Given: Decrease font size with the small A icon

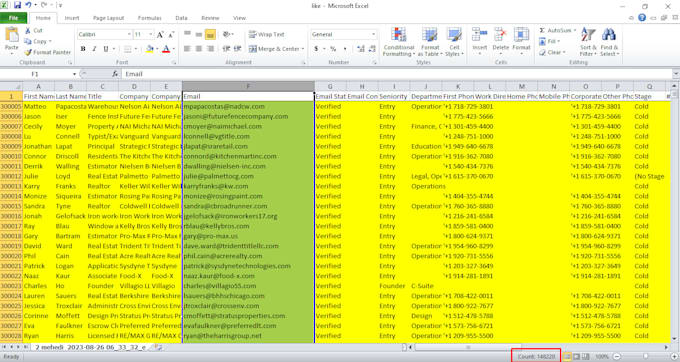Looking at the screenshot, I should 170,35.
